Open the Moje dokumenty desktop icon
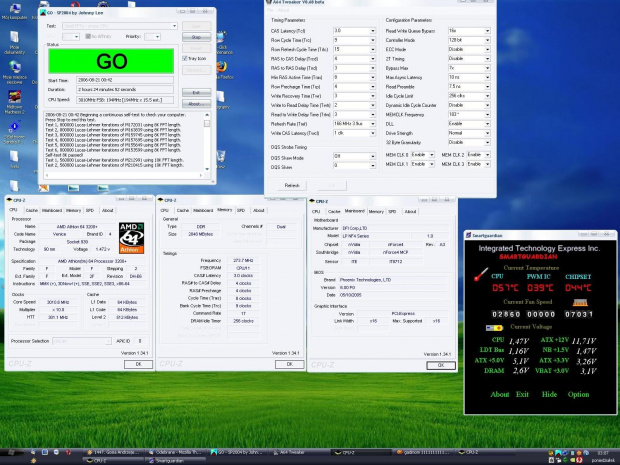Screen dimensions: 620x465 click(x=14, y=43)
